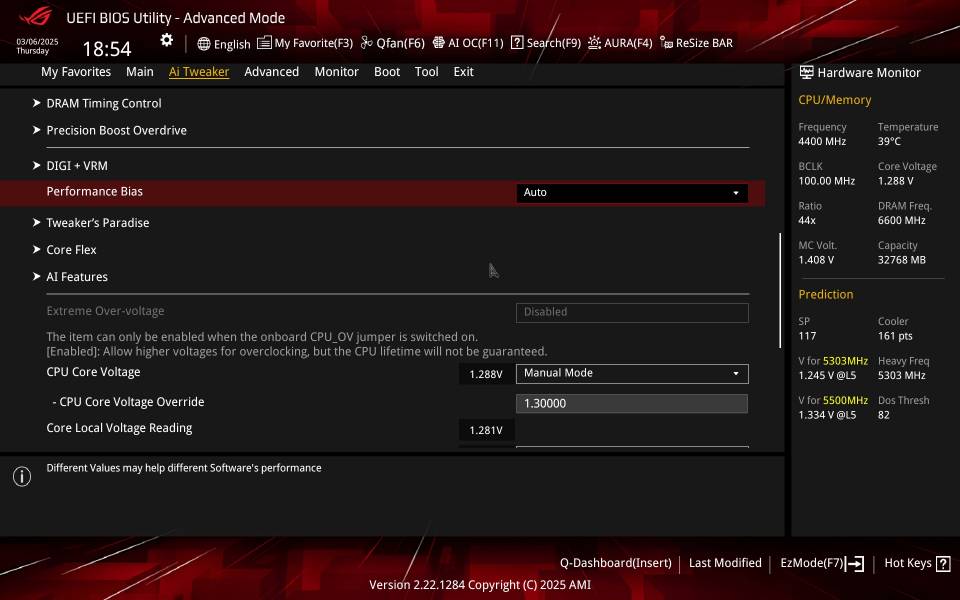Viewport: 960px width, 600px height.
Task: Click the 03/06/2025 date
Action: [x=37, y=42]
